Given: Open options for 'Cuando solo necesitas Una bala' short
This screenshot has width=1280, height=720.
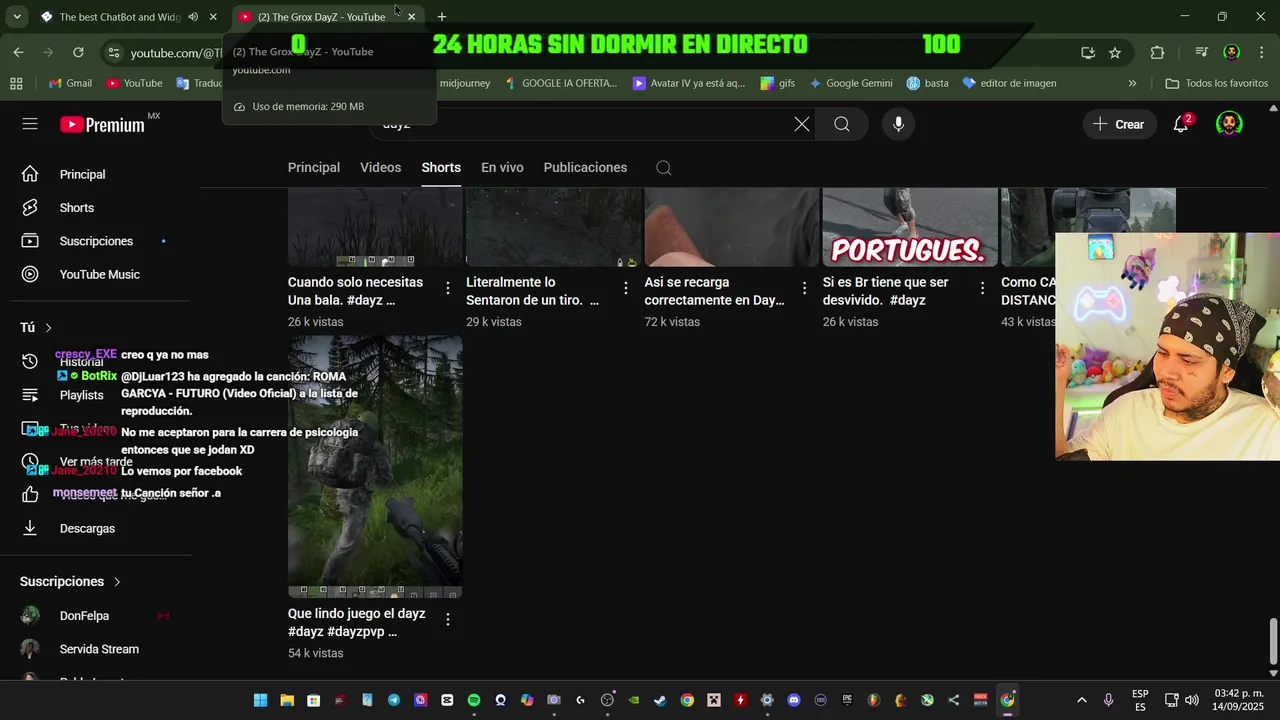Looking at the screenshot, I should coord(448,288).
